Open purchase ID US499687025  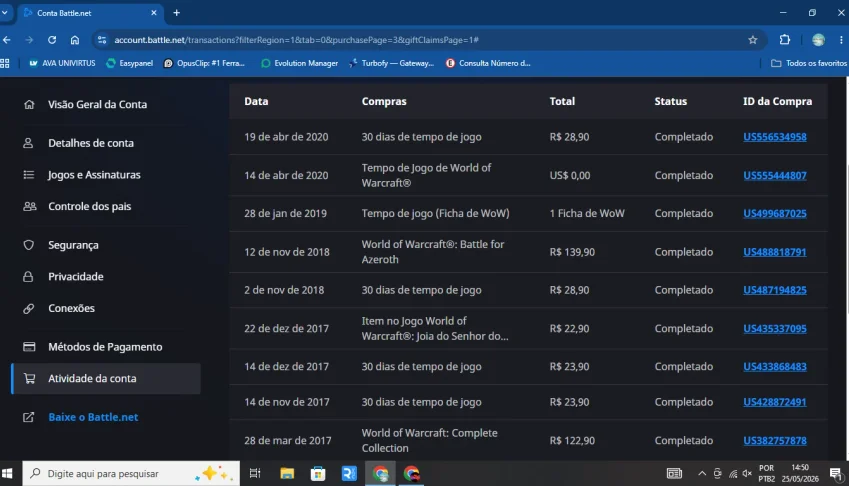pyautogui.click(x=775, y=214)
